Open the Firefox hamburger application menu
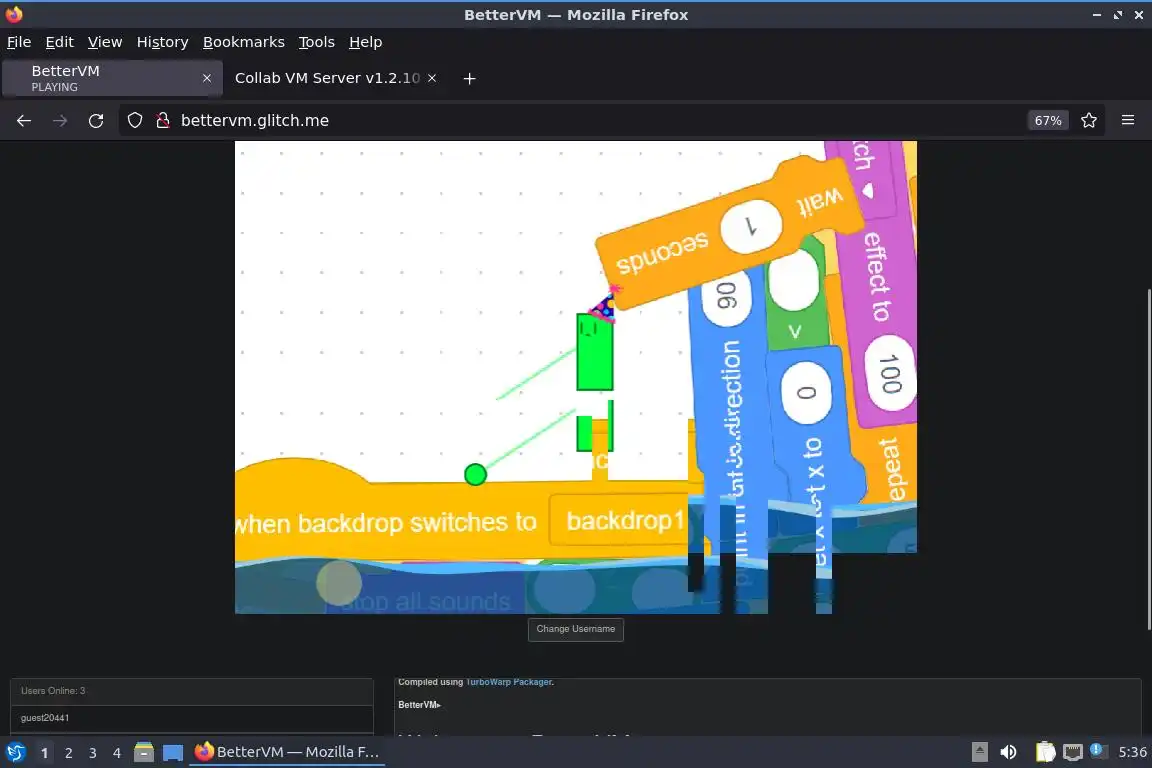Screen dimensions: 1152x768 (x=1128, y=120)
